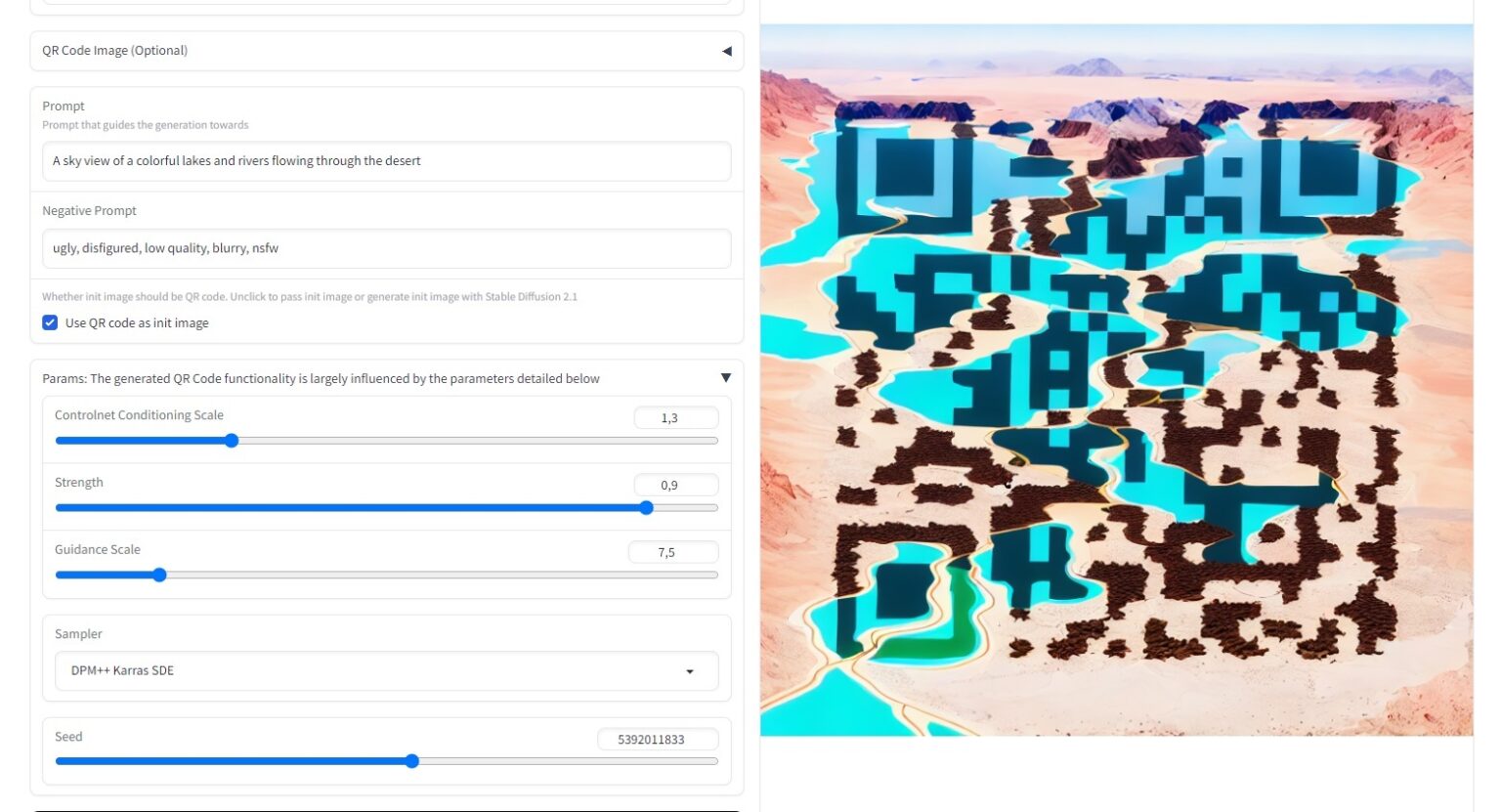Click the Seed label
1501x812 pixels.
(68, 737)
